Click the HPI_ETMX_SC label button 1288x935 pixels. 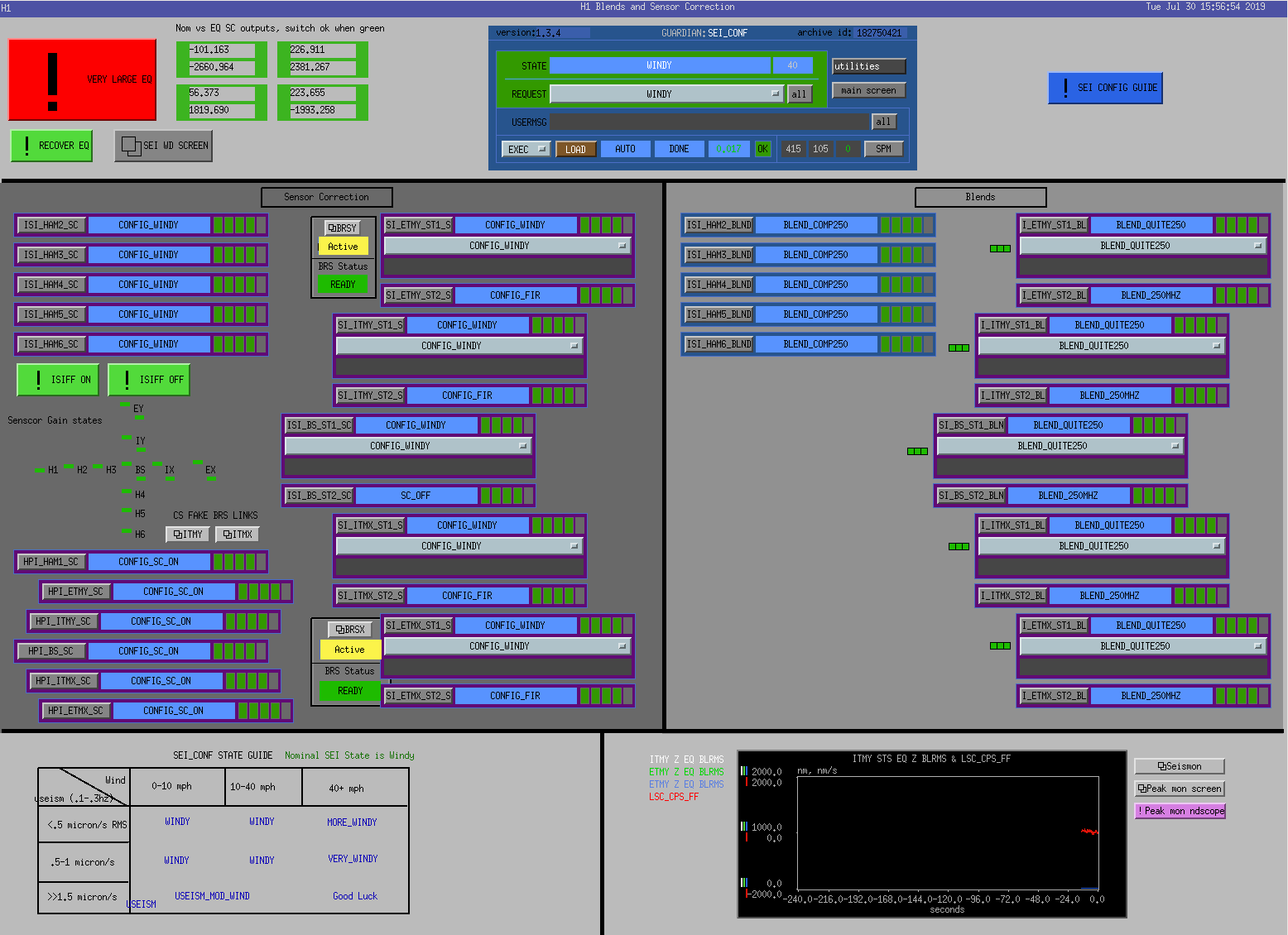pos(76,711)
